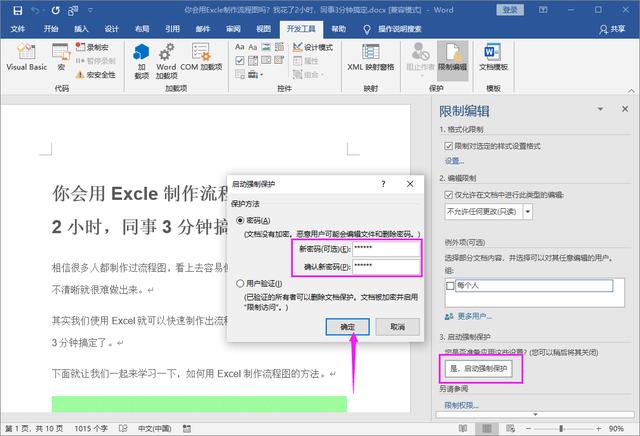Screen dimensions: 640x436
Task: Click the zoom in plus button
Action: [x=598, y=429]
